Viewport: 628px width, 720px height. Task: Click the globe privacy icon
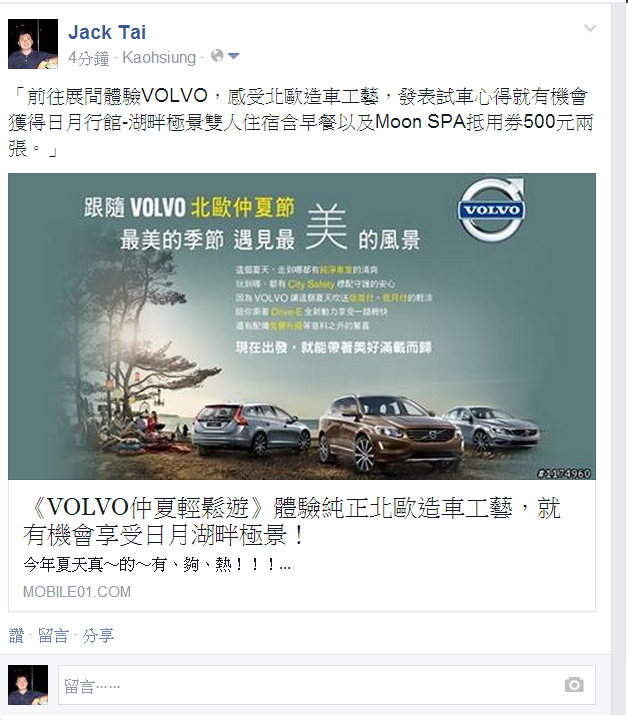(217, 56)
